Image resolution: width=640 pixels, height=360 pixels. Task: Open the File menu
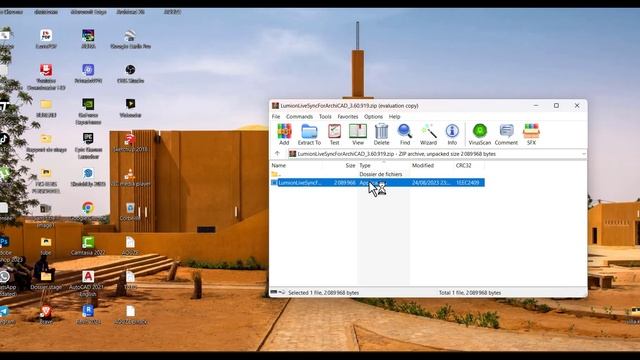[276, 117]
